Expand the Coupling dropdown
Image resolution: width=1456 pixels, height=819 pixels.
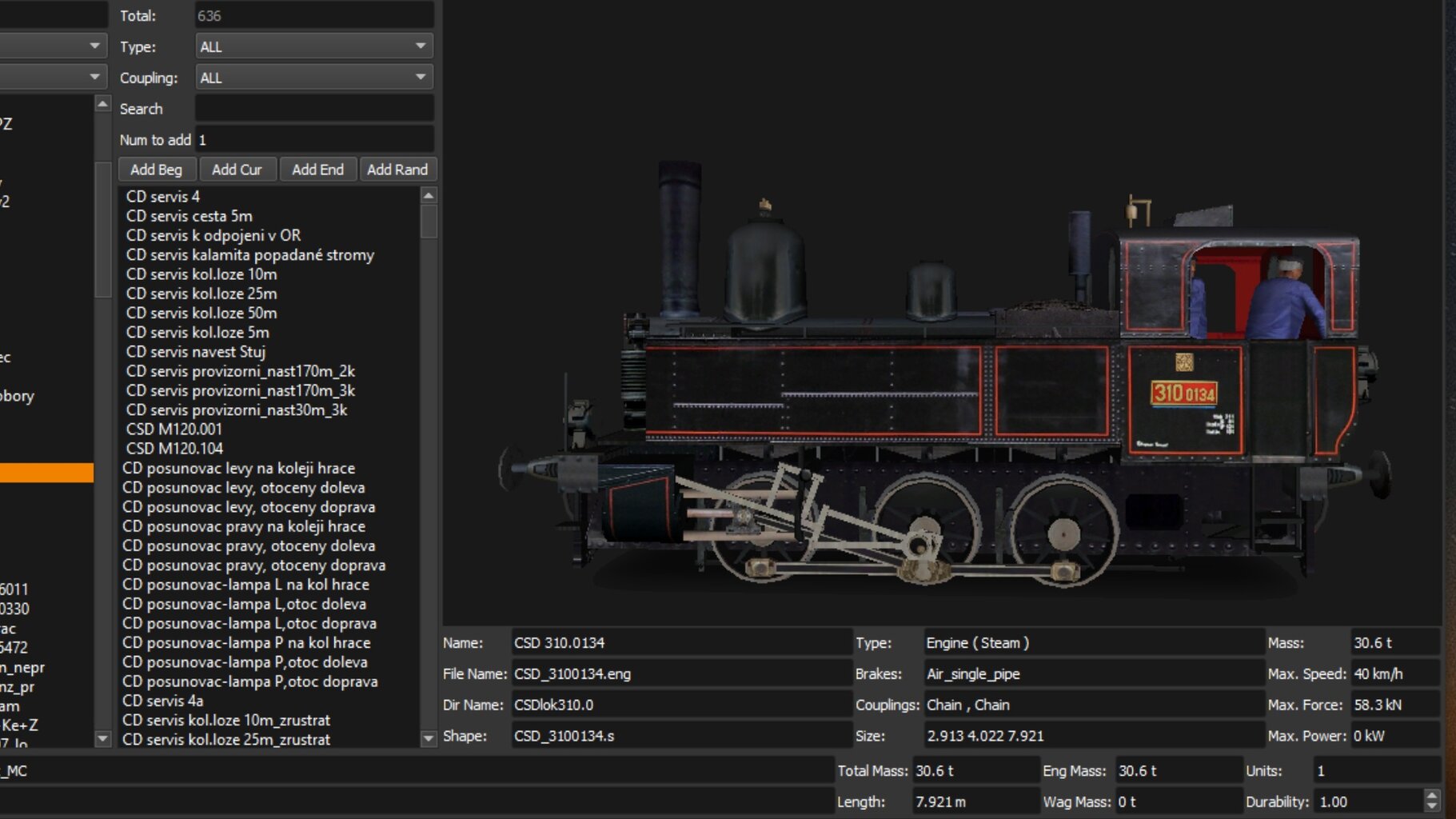click(313, 78)
